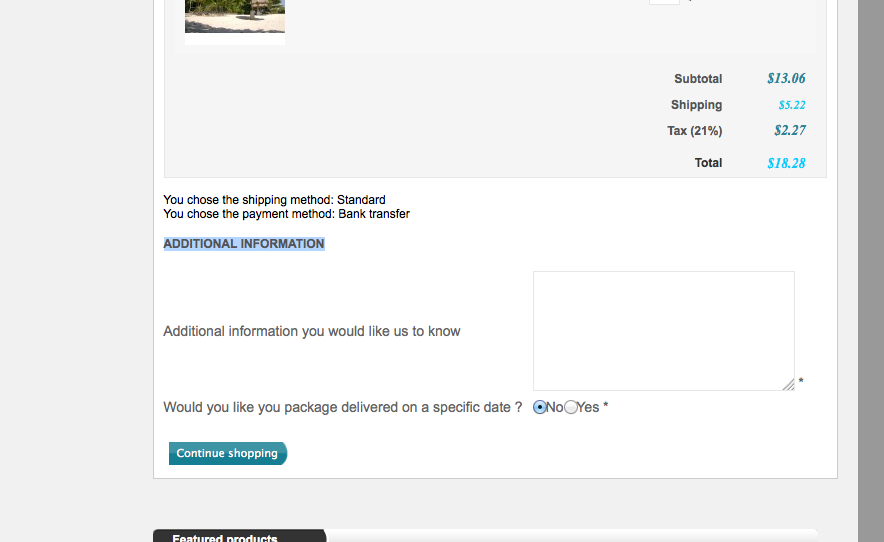
Task: Click the $2.27 tax amount
Action: 789,131
